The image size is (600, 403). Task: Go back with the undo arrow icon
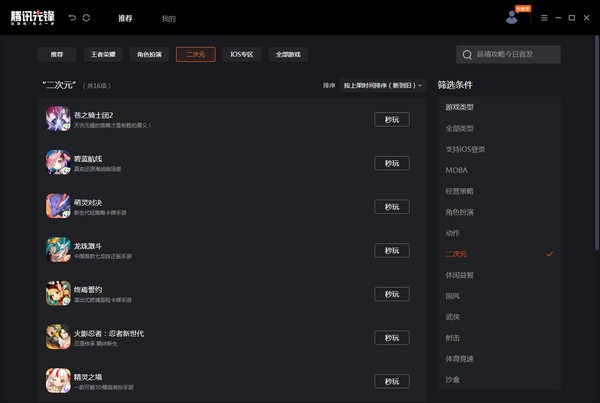[72, 18]
